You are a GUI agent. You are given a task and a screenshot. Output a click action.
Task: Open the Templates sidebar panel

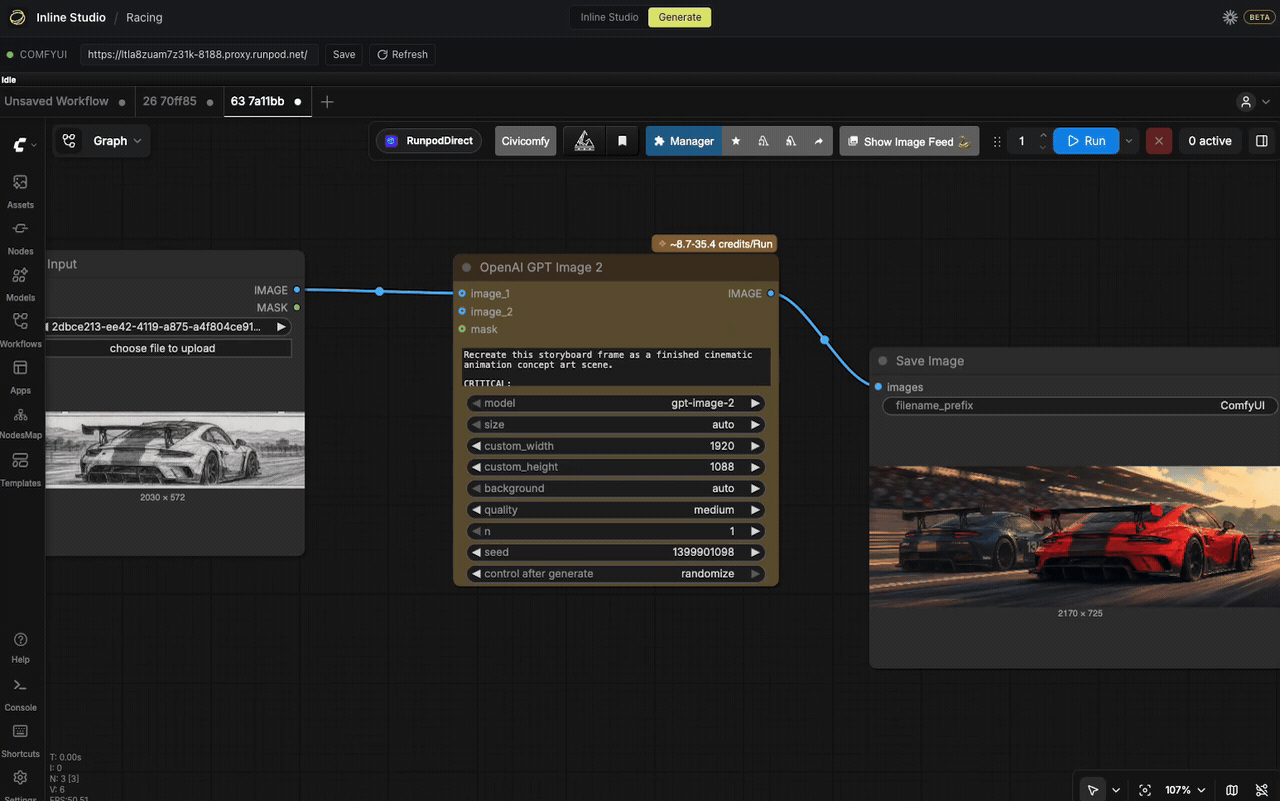pyautogui.click(x=20, y=468)
